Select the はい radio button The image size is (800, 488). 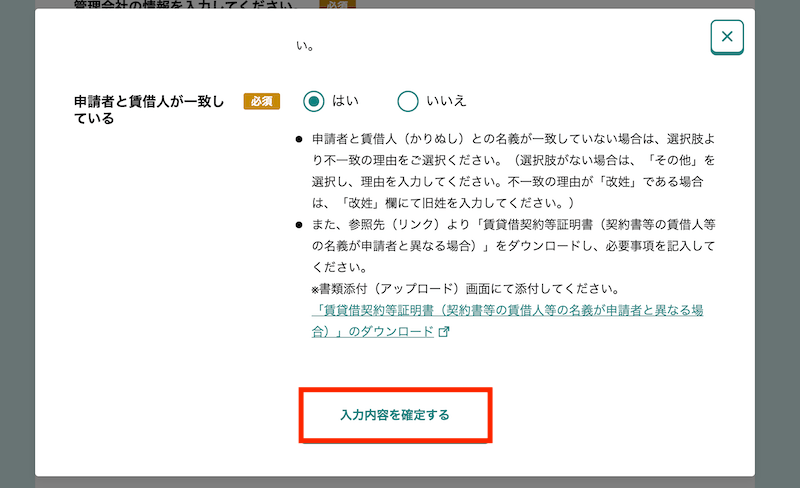point(314,101)
